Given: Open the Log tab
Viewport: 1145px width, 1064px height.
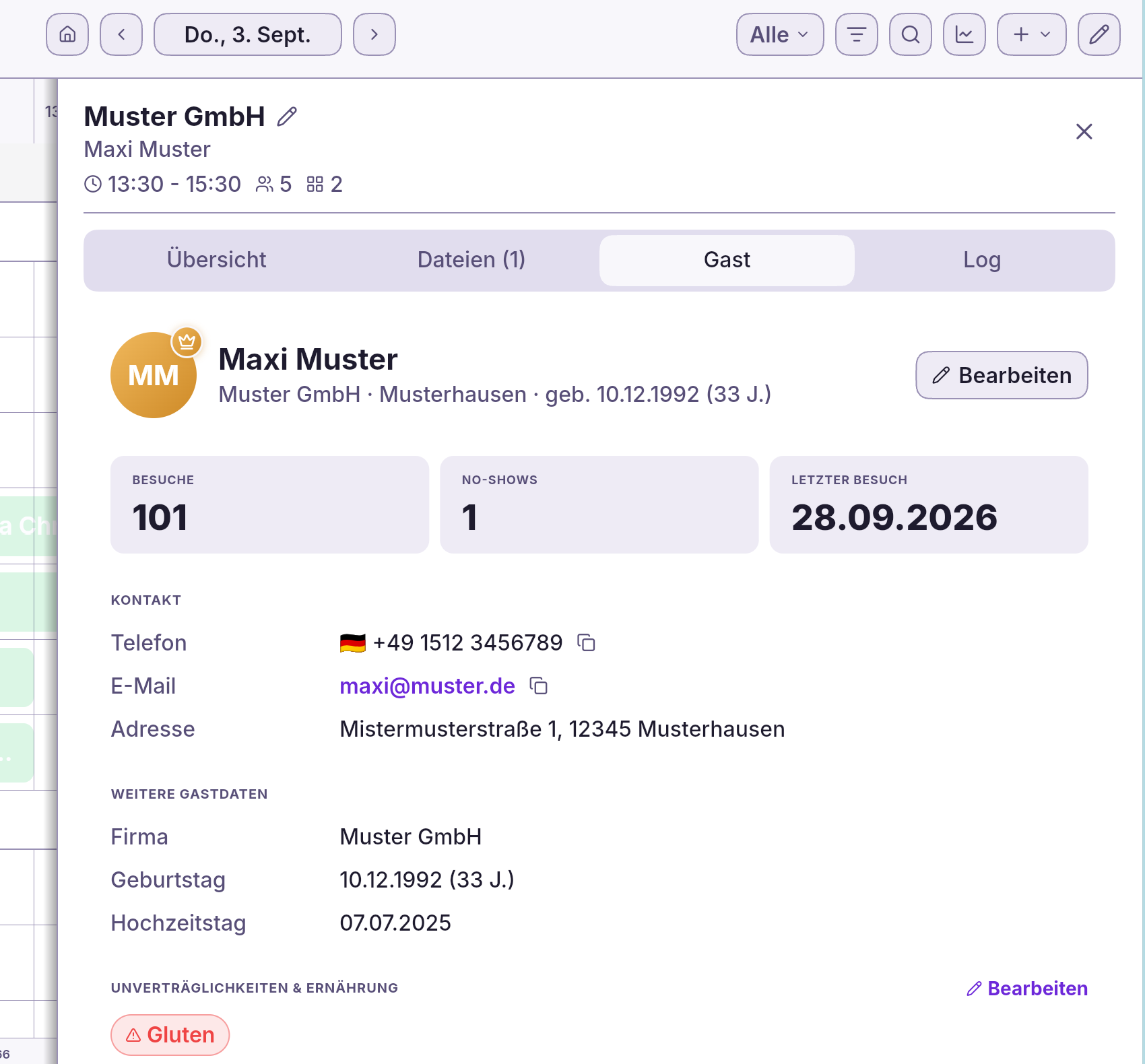Looking at the screenshot, I should pyautogui.click(x=982, y=260).
